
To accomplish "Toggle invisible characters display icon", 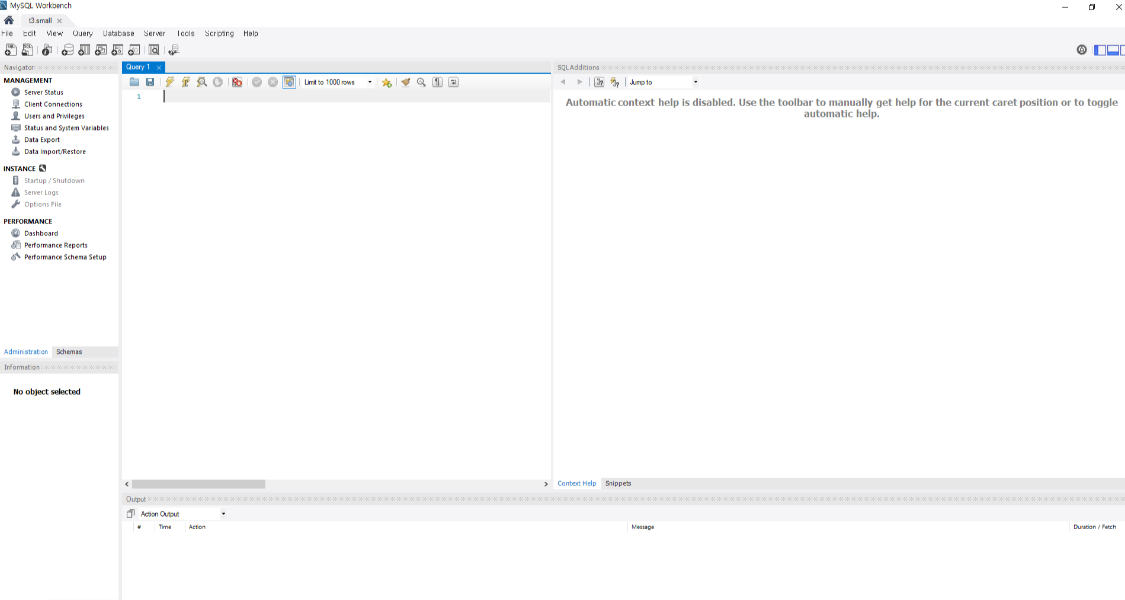I will pyautogui.click(x=437, y=82).
